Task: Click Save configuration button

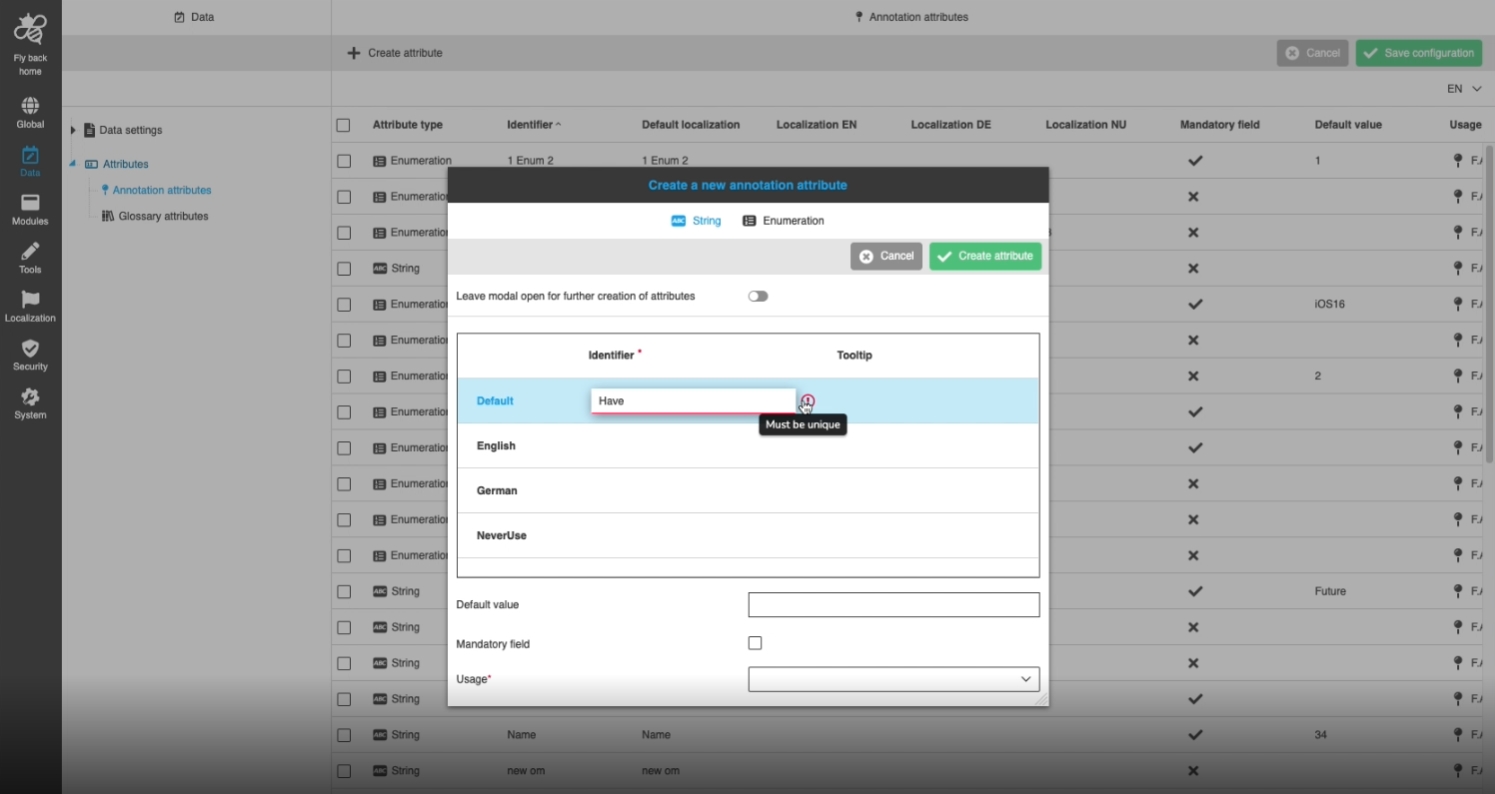Action: [1419, 53]
